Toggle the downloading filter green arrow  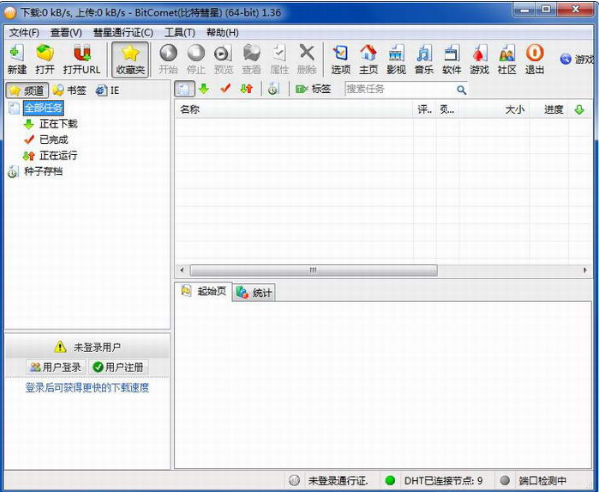(204, 89)
